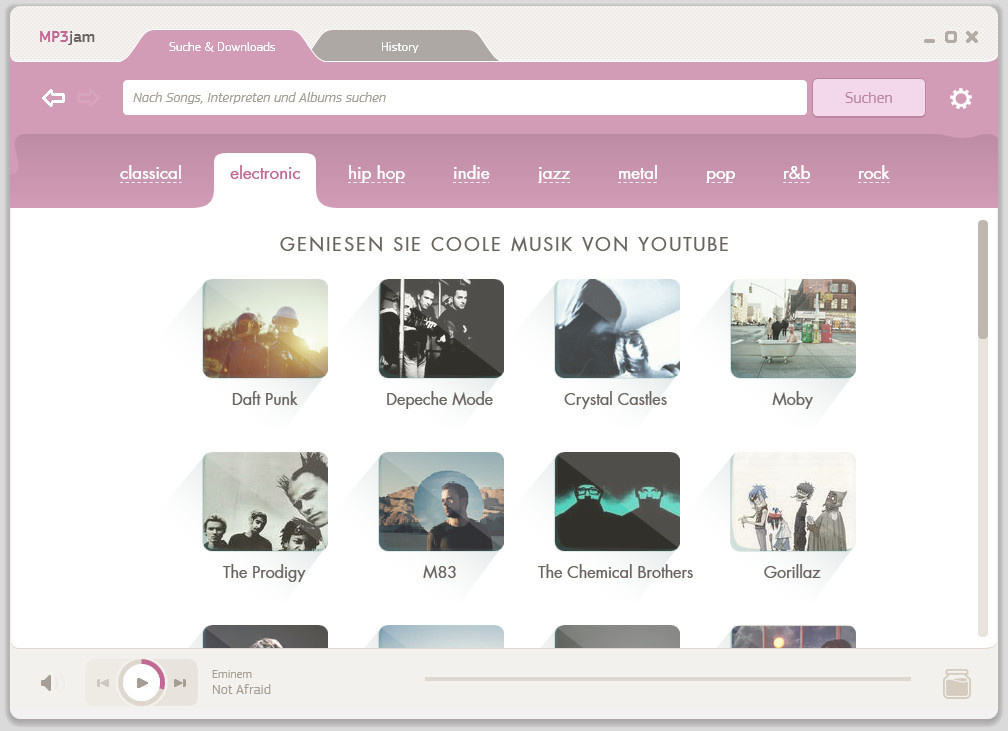
Task: Select the rock genre tab
Action: click(x=874, y=174)
